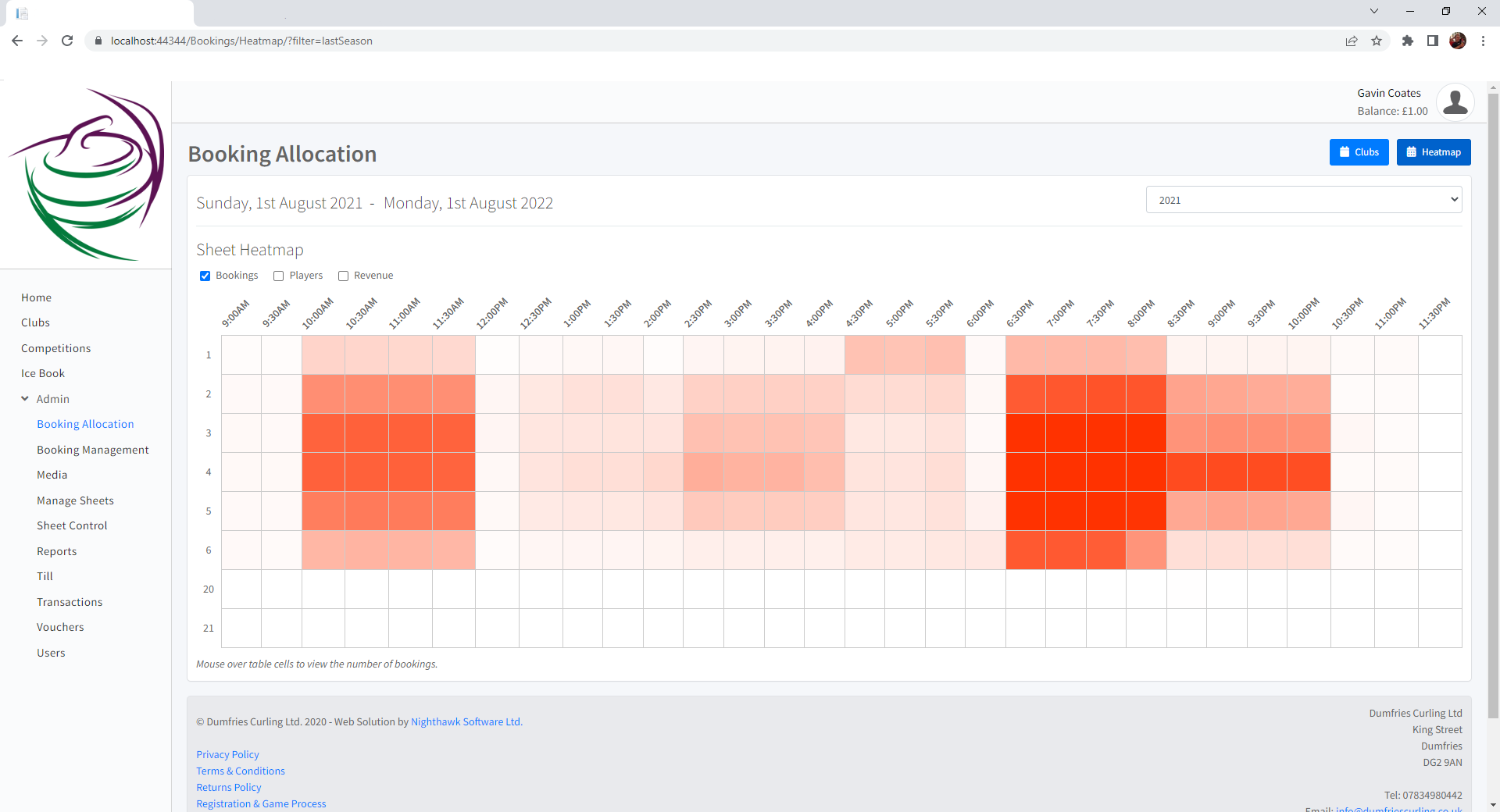Click the sheet 4 heatmap cell at 7:00PM
The width and height of the screenshot is (1500, 812).
point(1066,472)
